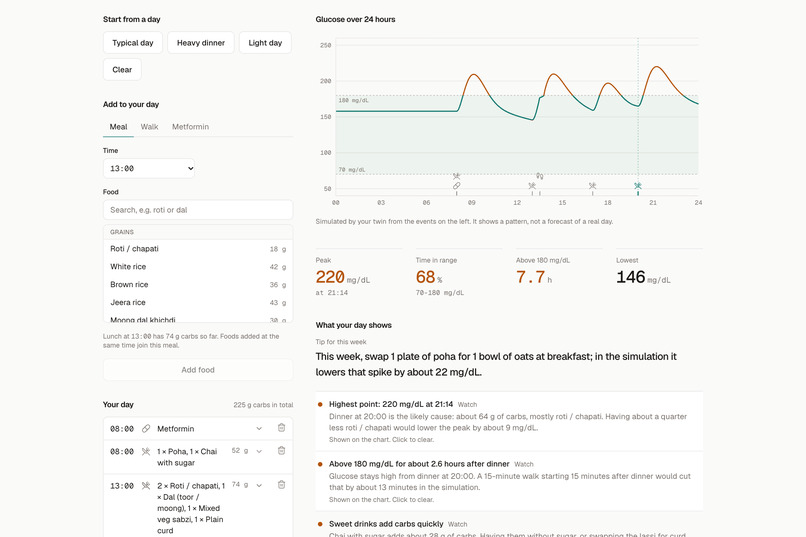The image size is (806, 537).
Task: Open the 'Highest point: 220 mg/dL at 21:14' insight
Action: coord(509,421)
